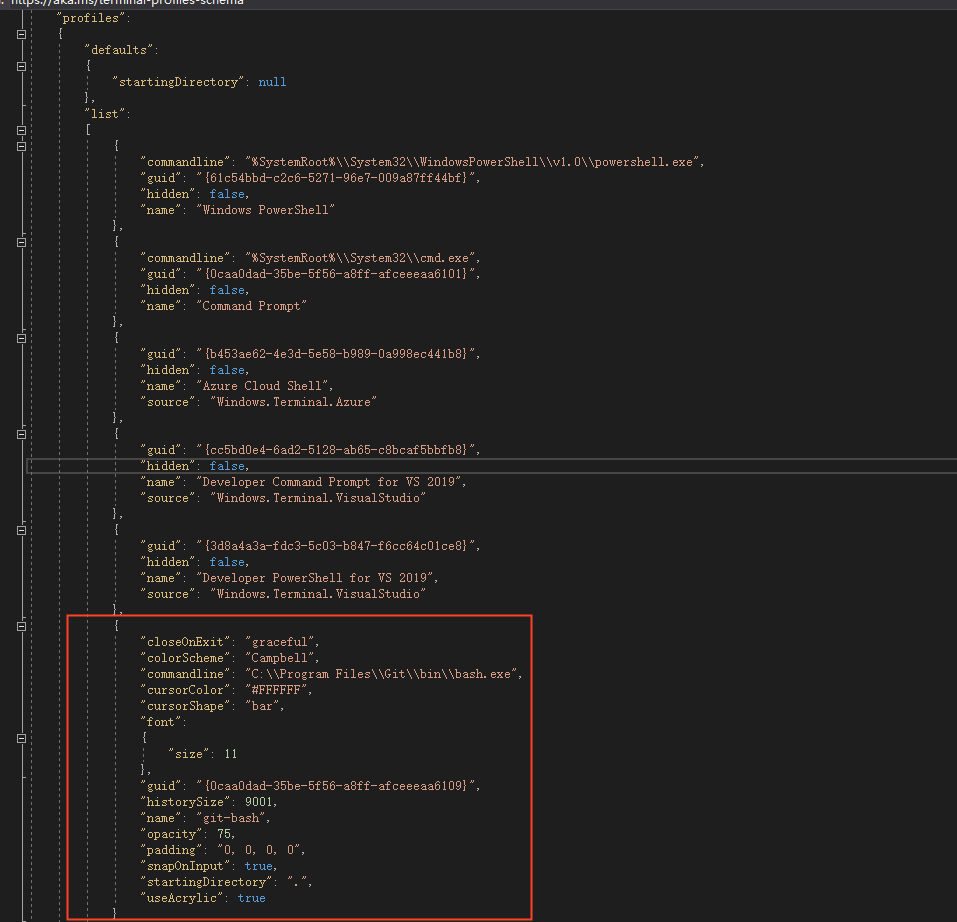Click "Developer PowerShell for VS 2019" name

[314, 578]
